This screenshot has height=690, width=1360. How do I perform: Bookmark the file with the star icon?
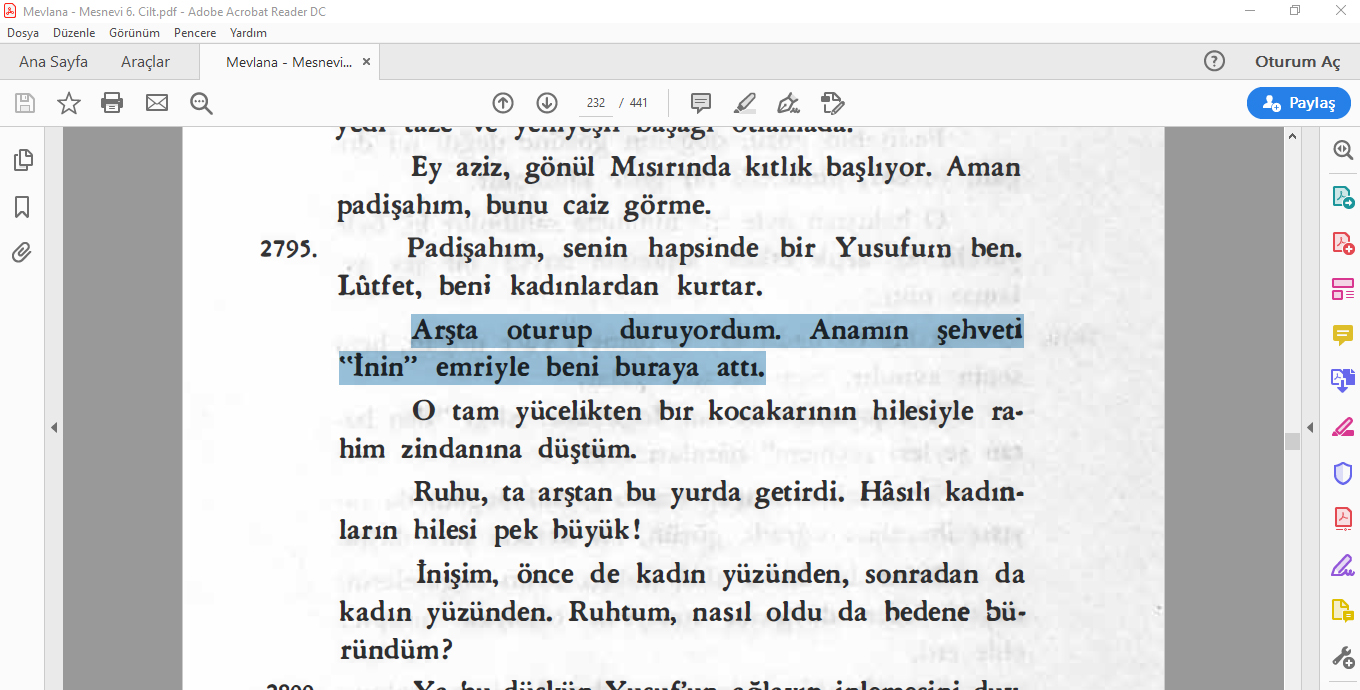pos(69,103)
